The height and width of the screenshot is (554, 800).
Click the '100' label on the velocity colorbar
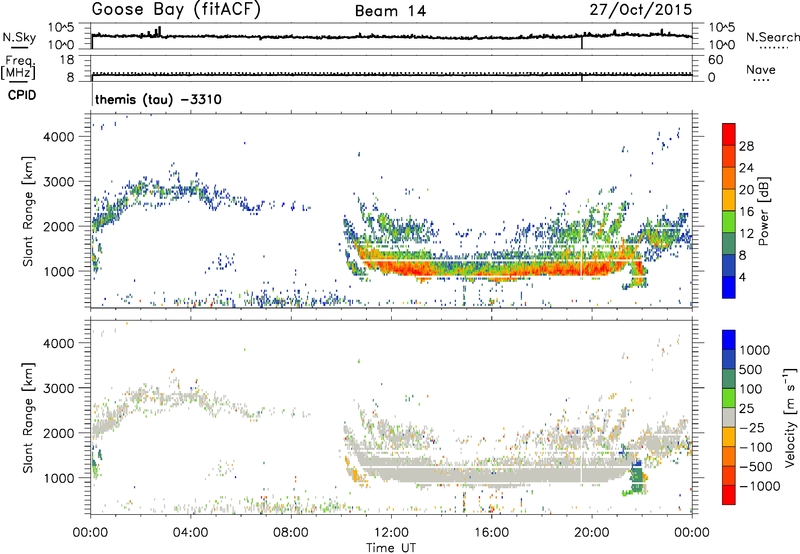pos(751,389)
